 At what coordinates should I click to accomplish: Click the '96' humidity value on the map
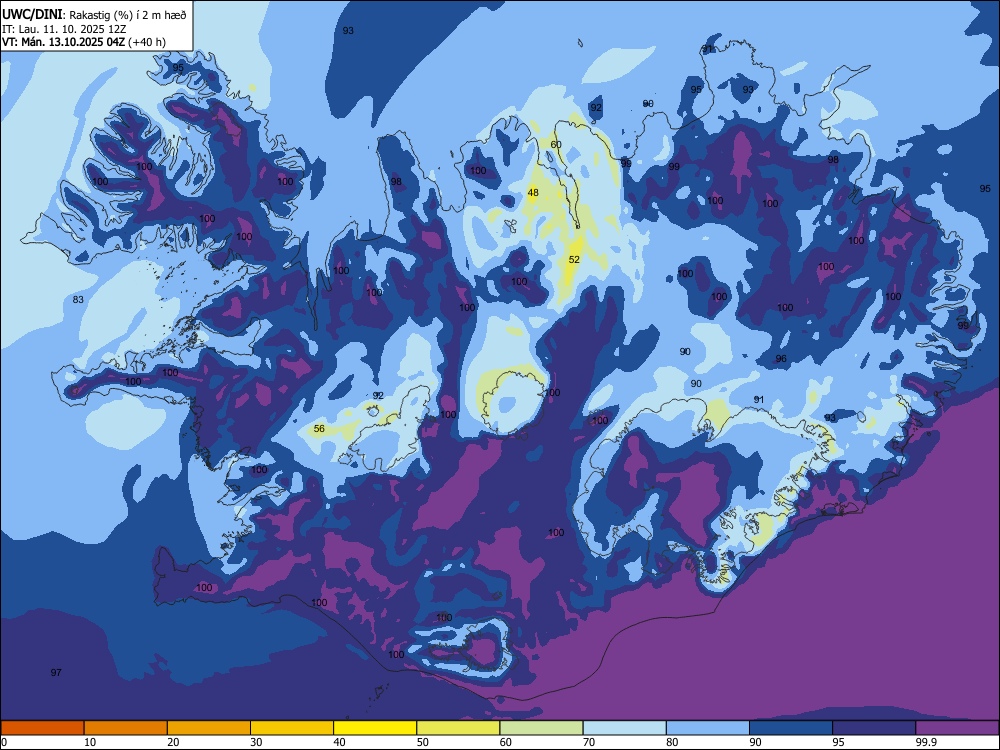pos(781,359)
